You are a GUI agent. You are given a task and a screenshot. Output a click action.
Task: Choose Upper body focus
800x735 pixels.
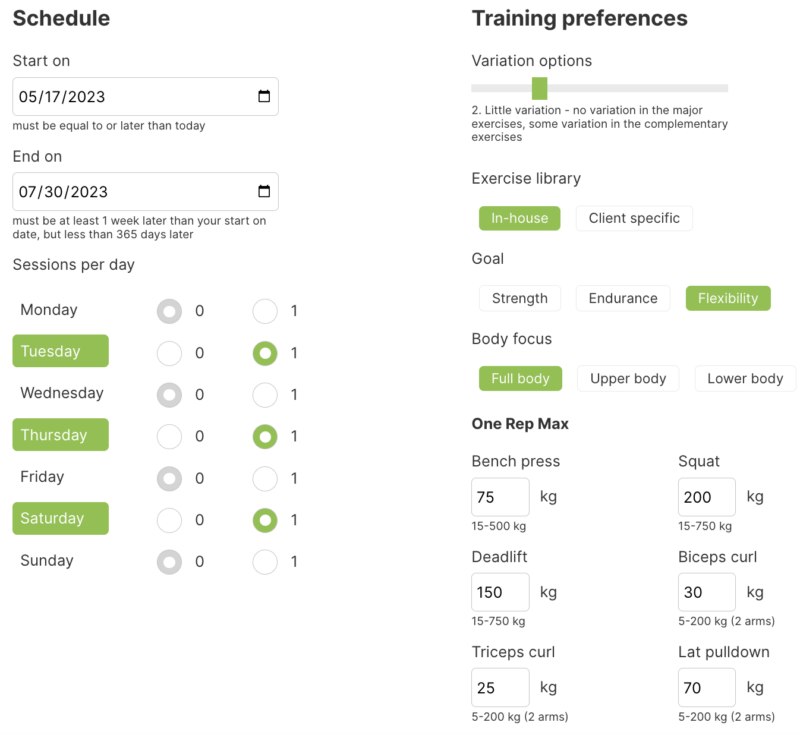628,379
